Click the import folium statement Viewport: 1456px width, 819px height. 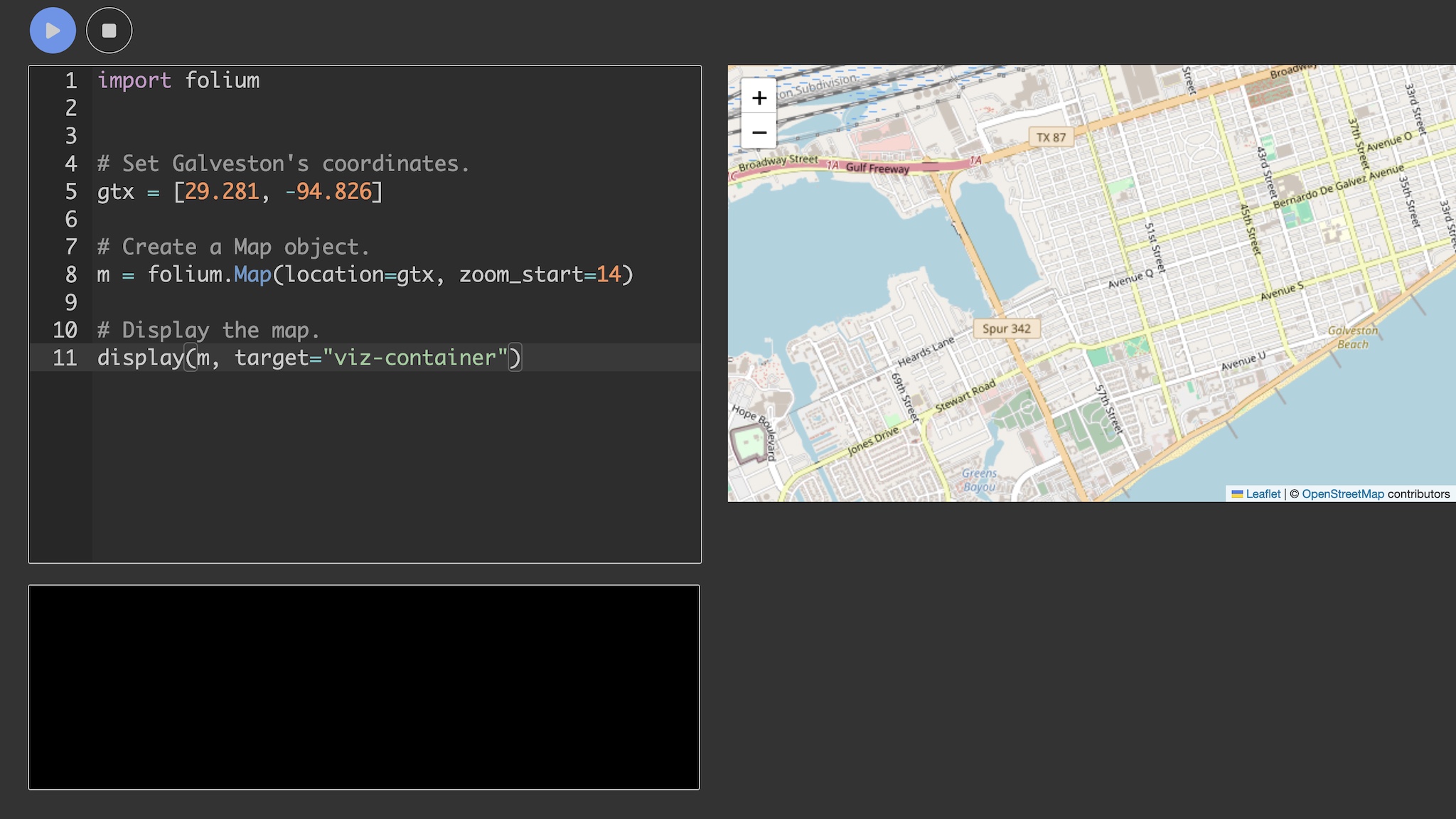coord(178,80)
